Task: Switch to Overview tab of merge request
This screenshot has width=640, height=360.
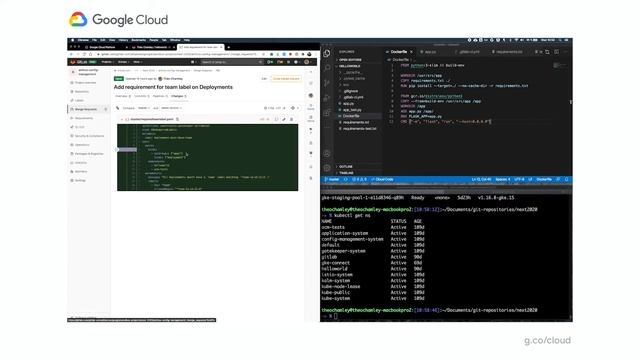Action: pyautogui.click(x=122, y=96)
